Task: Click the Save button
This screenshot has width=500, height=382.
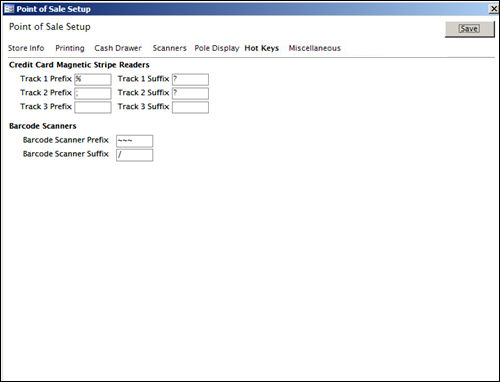Action: click(470, 29)
